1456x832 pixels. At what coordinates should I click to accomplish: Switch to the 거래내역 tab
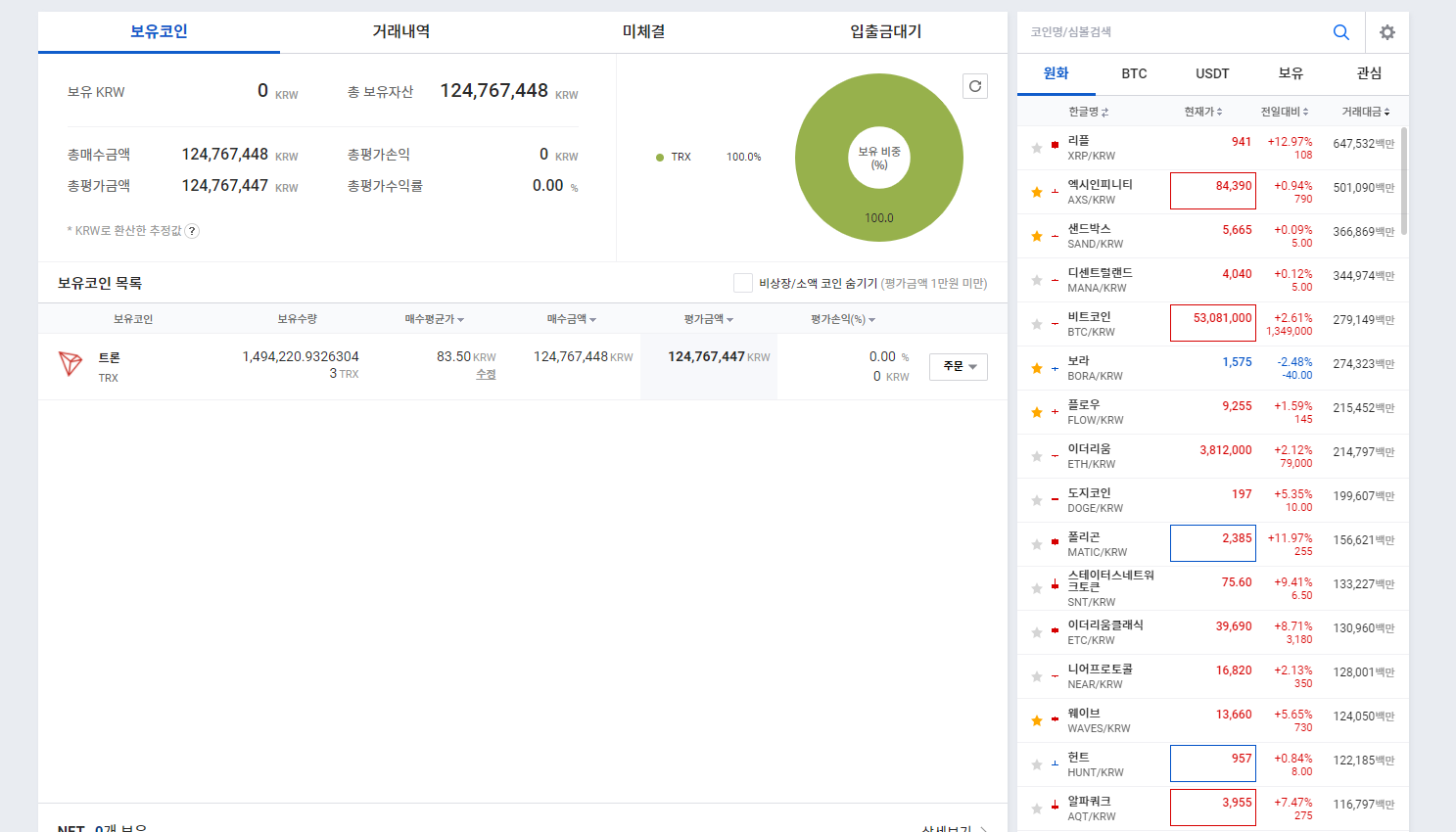[401, 31]
